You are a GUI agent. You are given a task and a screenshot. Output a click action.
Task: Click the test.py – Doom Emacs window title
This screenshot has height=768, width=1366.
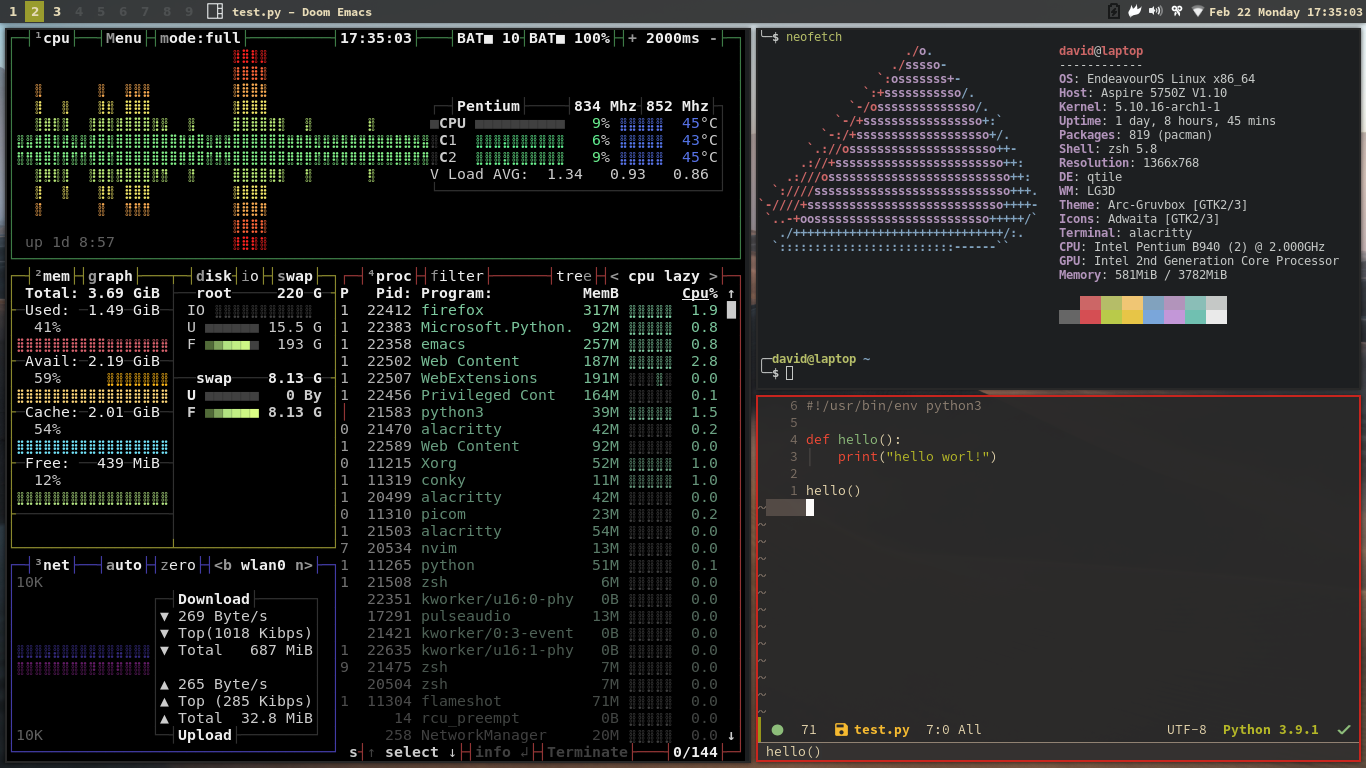301,12
